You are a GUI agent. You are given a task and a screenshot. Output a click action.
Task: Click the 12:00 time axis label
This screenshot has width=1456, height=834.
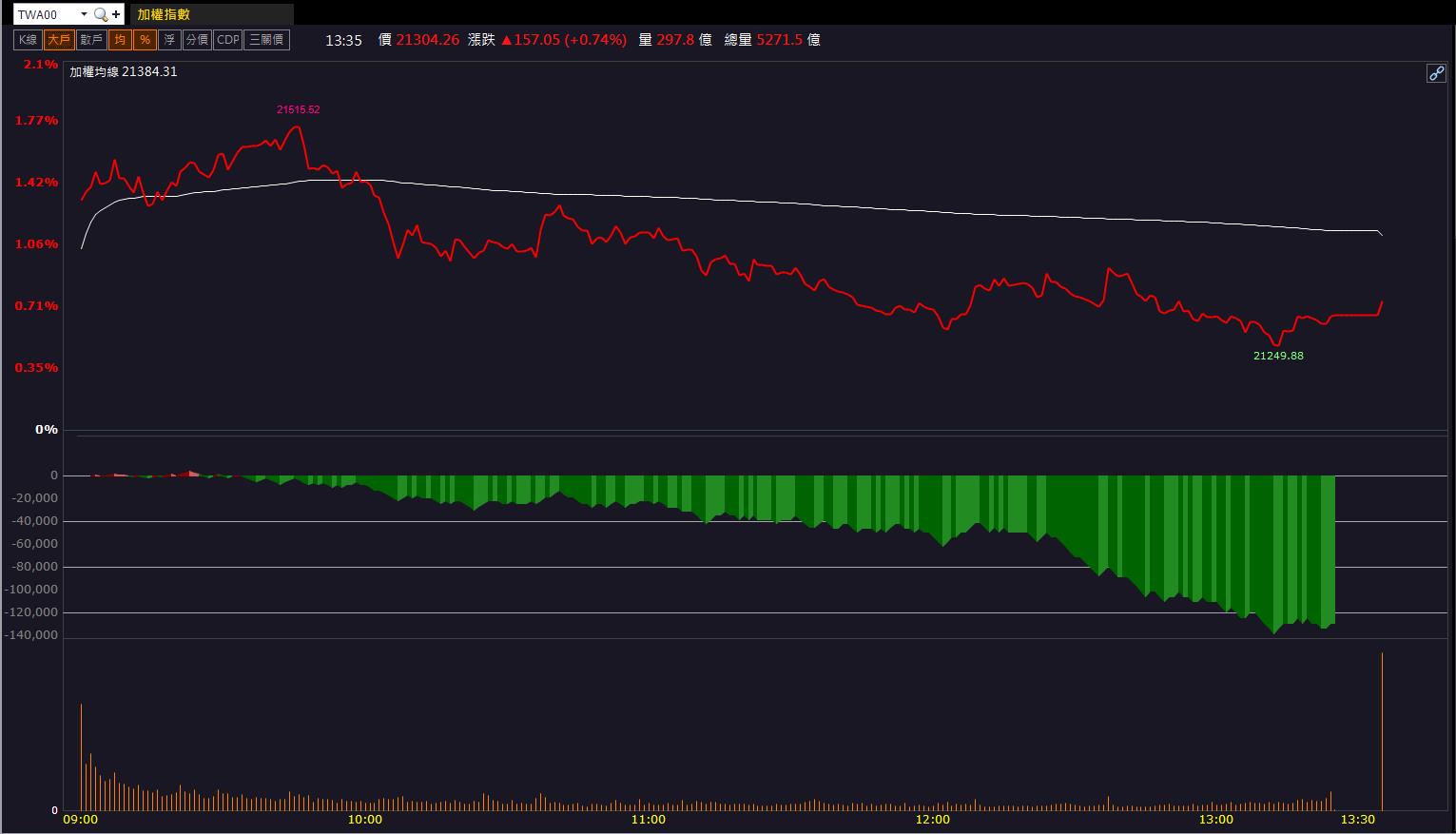(x=933, y=820)
